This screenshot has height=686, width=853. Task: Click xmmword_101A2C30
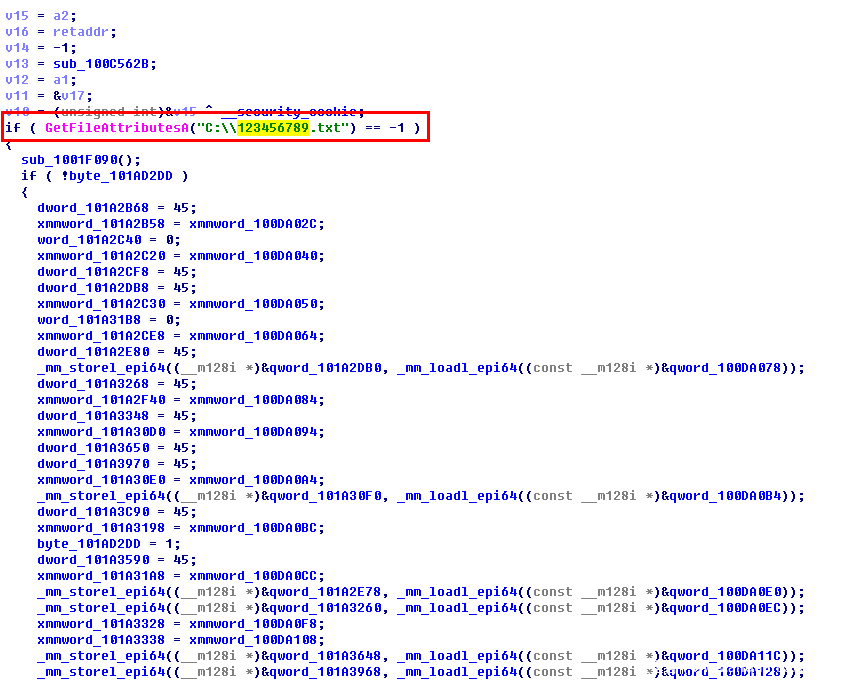click(x=101, y=304)
